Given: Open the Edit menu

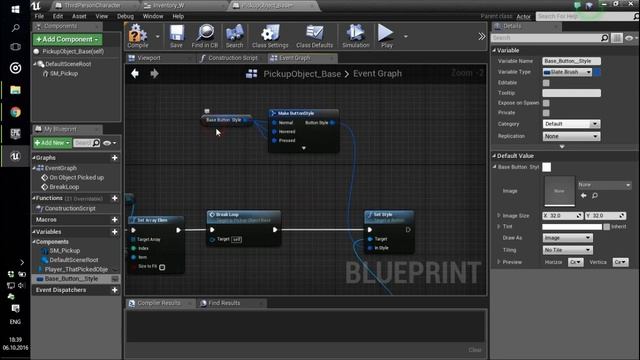Looking at the screenshot, I should [x=58, y=16].
